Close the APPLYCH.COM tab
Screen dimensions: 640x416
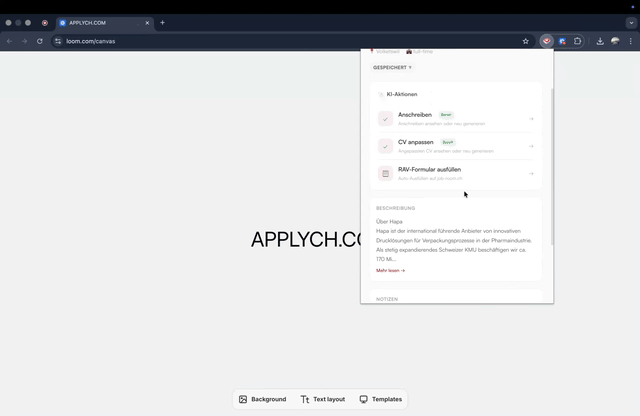(x=147, y=23)
